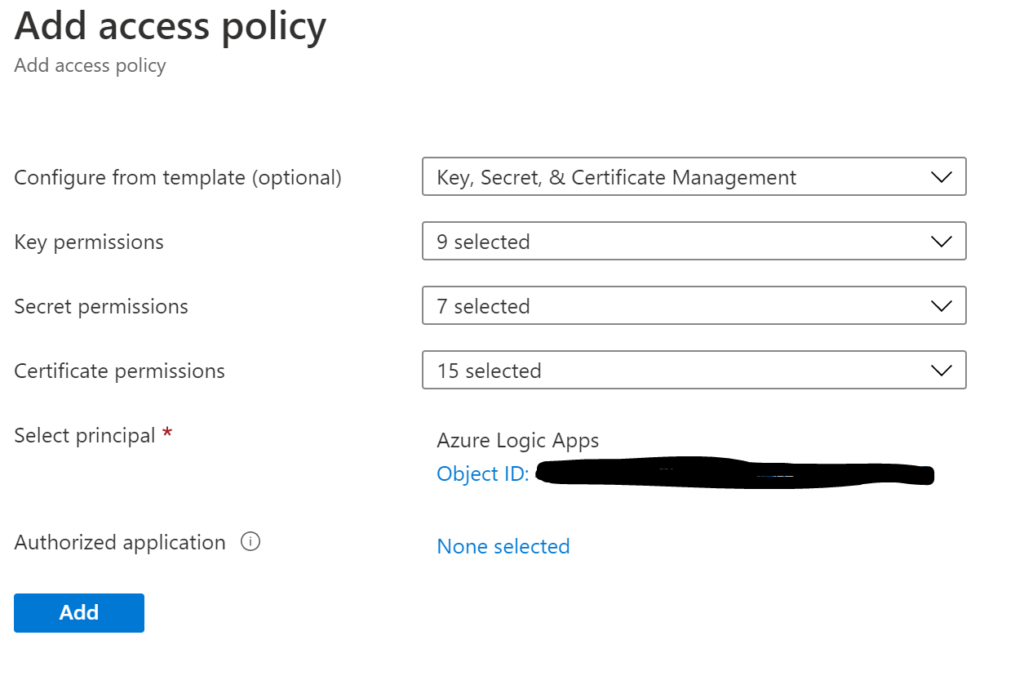Click the info icon beside Authorized application
The image size is (1024, 680).
(x=251, y=542)
